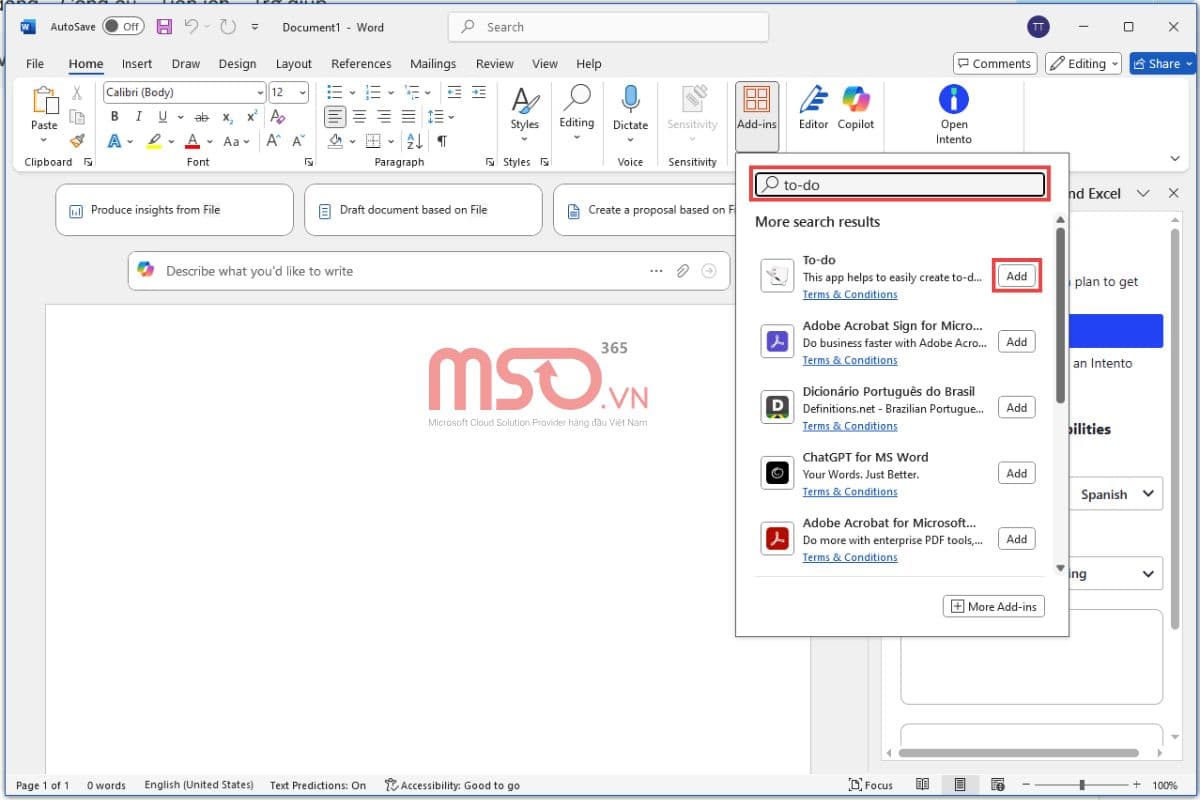This screenshot has height=800, width=1200.
Task: Apply strikethrough formatting
Action: click(x=201, y=117)
